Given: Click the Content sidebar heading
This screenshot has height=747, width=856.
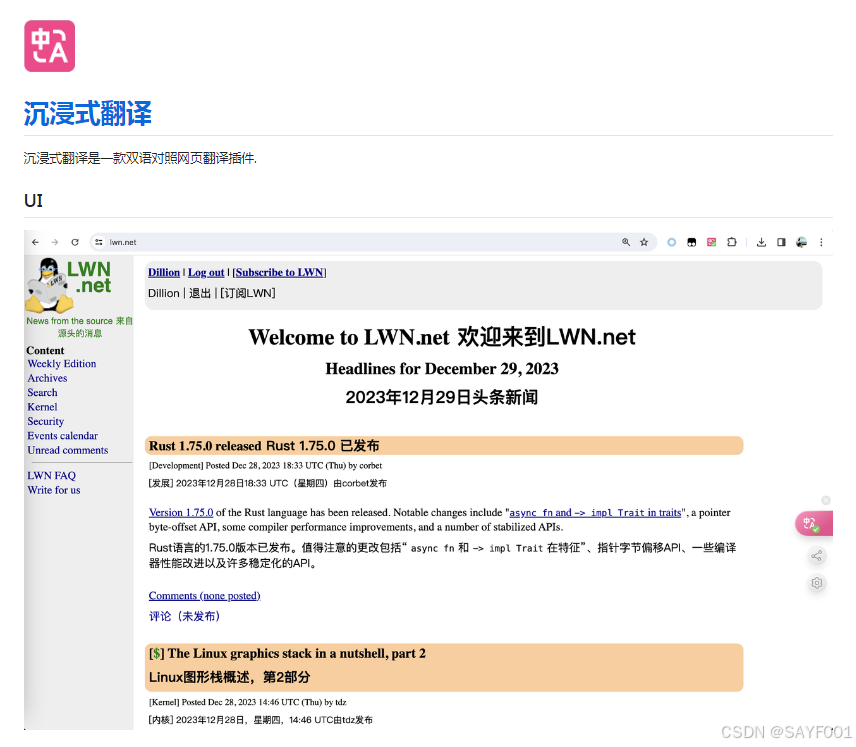Looking at the screenshot, I should [x=45, y=351].
